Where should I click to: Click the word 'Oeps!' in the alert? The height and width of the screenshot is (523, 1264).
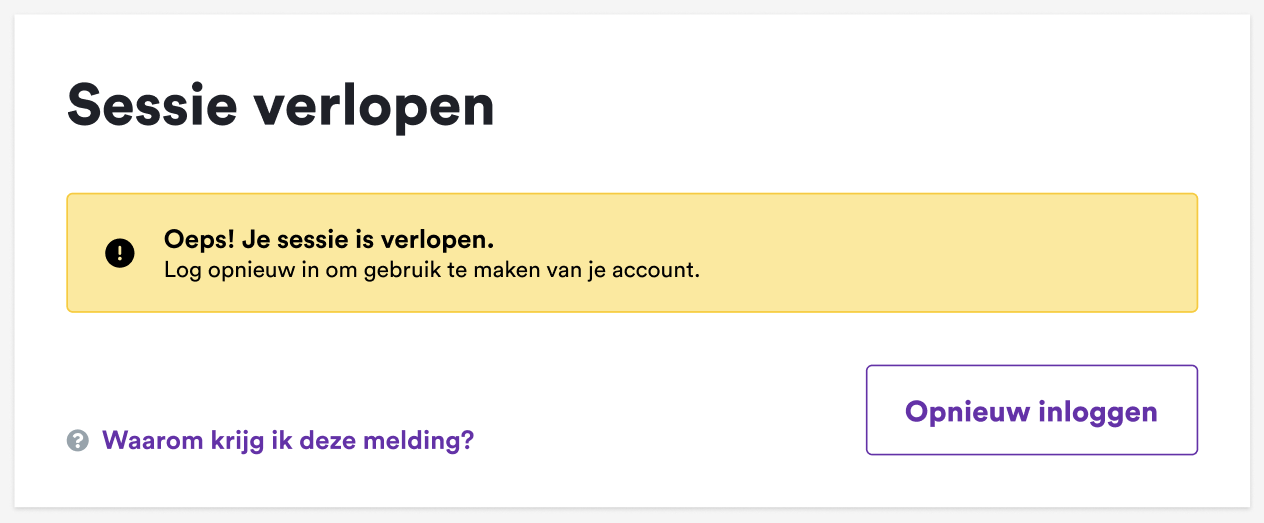tap(198, 241)
